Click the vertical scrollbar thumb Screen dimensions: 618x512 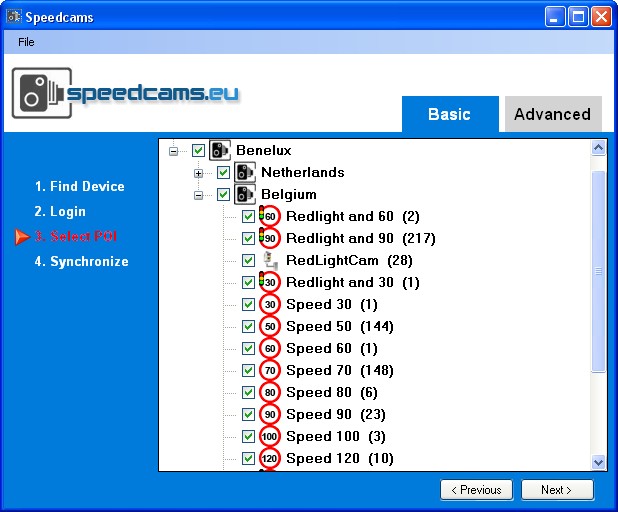click(598, 271)
